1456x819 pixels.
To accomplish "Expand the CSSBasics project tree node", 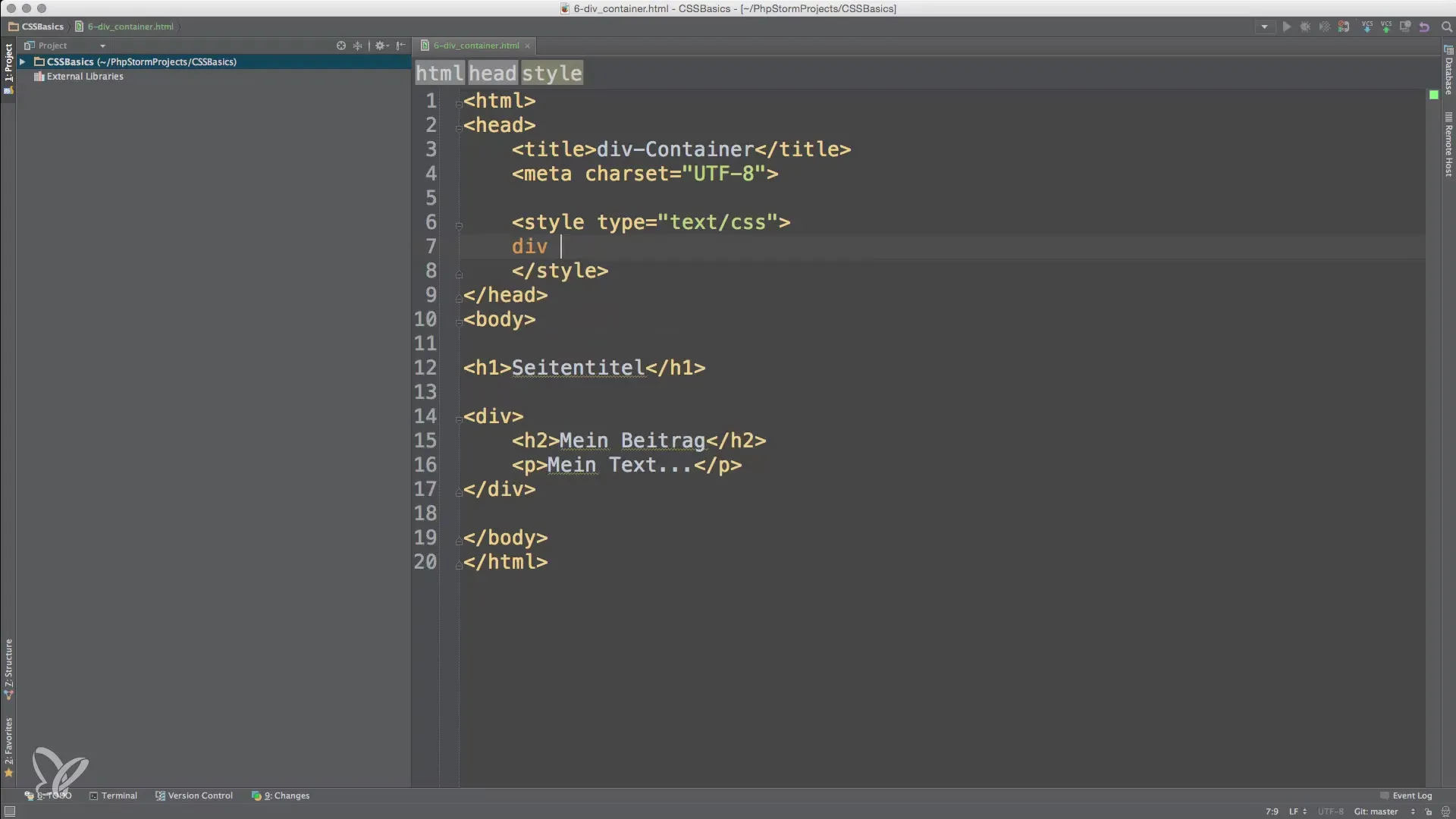I will 23,62.
